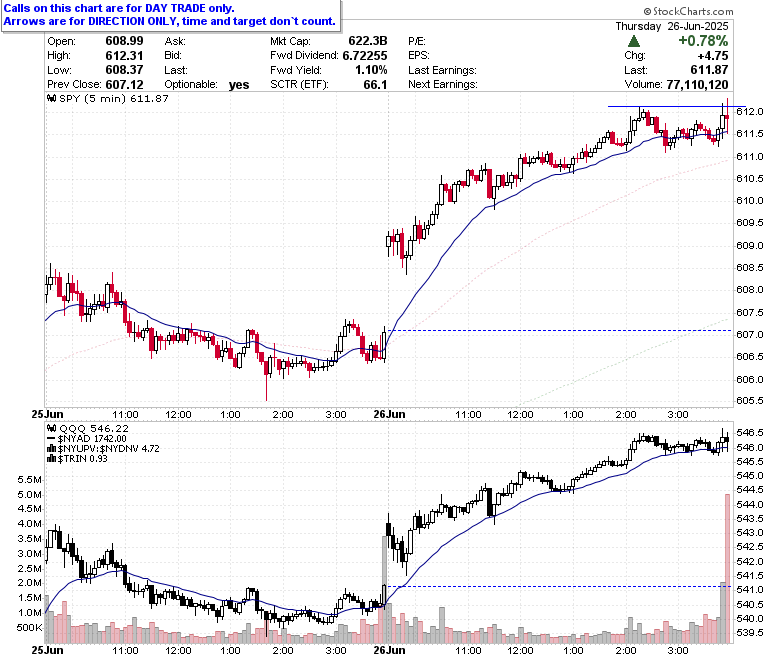The width and height of the screenshot is (780, 659).
Task: Click the Prev Close 607.12 value
Action: tap(124, 85)
